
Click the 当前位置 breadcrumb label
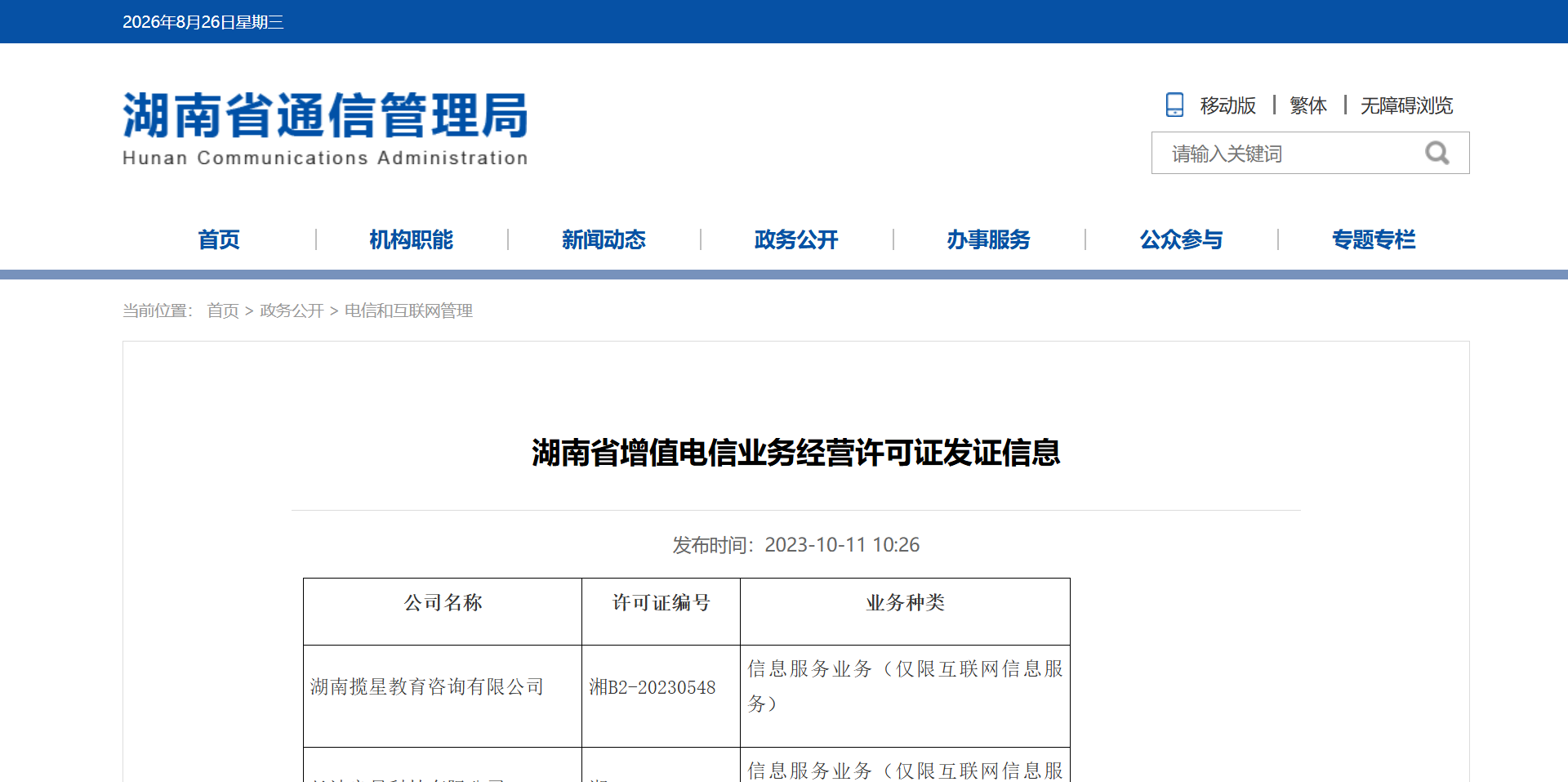click(158, 311)
